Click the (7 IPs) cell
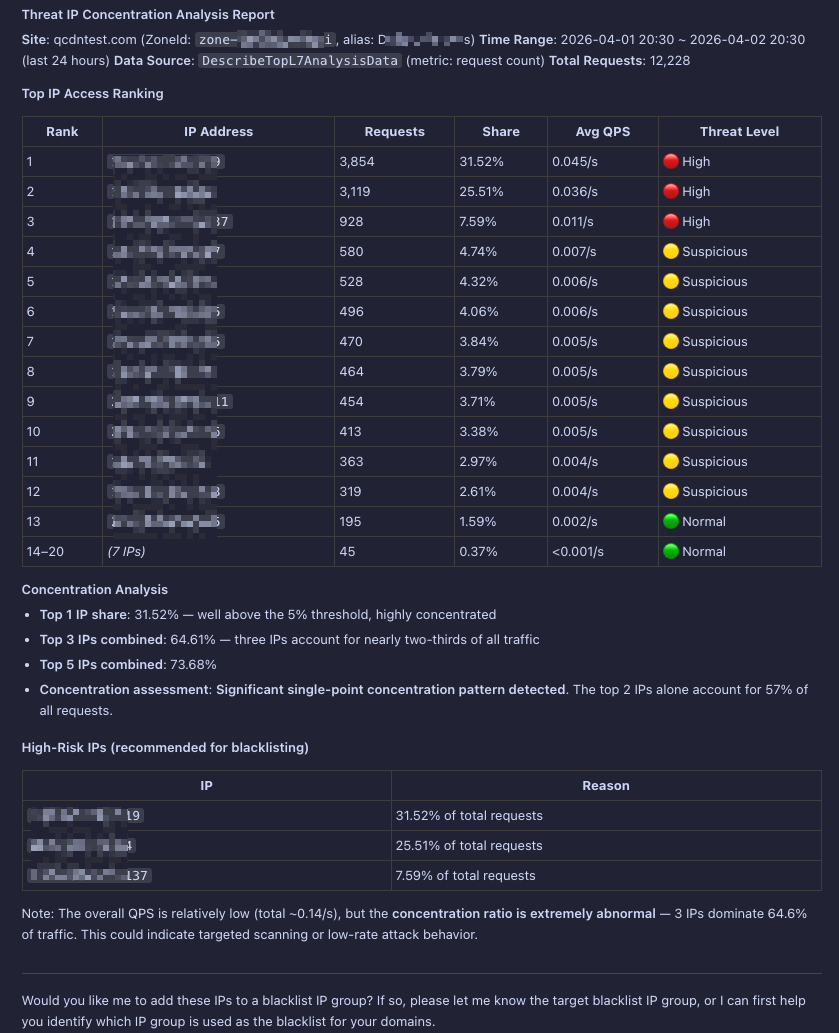 pos(127,551)
